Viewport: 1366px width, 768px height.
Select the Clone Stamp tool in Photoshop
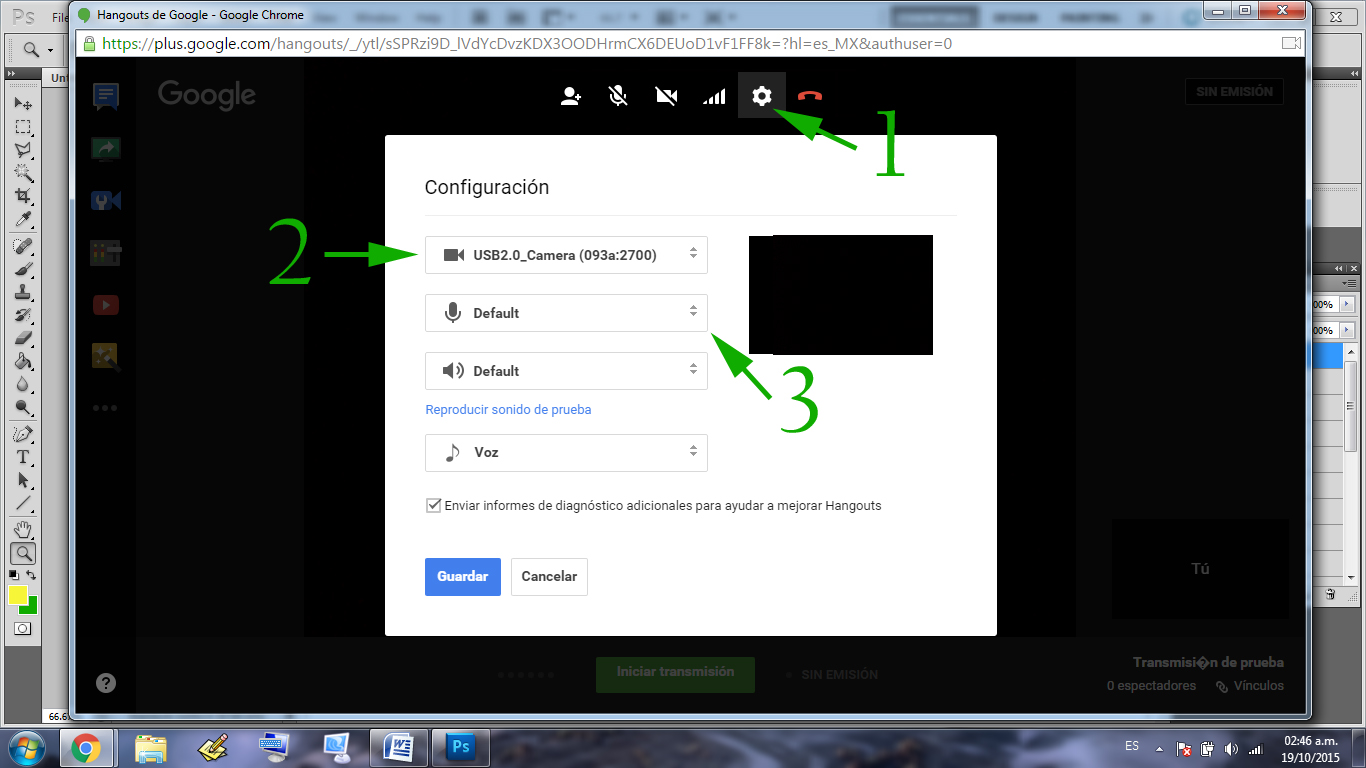click(x=23, y=292)
